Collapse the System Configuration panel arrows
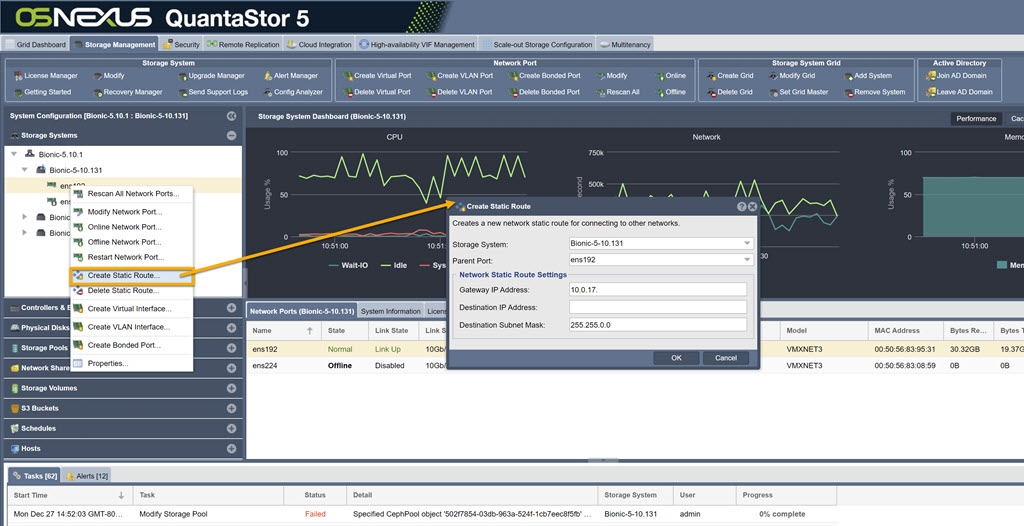The width and height of the screenshot is (1024, 526). 231,116
